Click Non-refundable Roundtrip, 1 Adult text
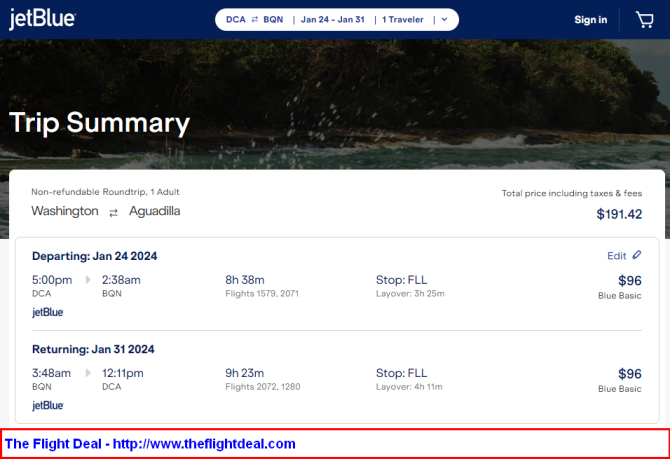Viewport: 670px width, 459px height. click(105, 192)
